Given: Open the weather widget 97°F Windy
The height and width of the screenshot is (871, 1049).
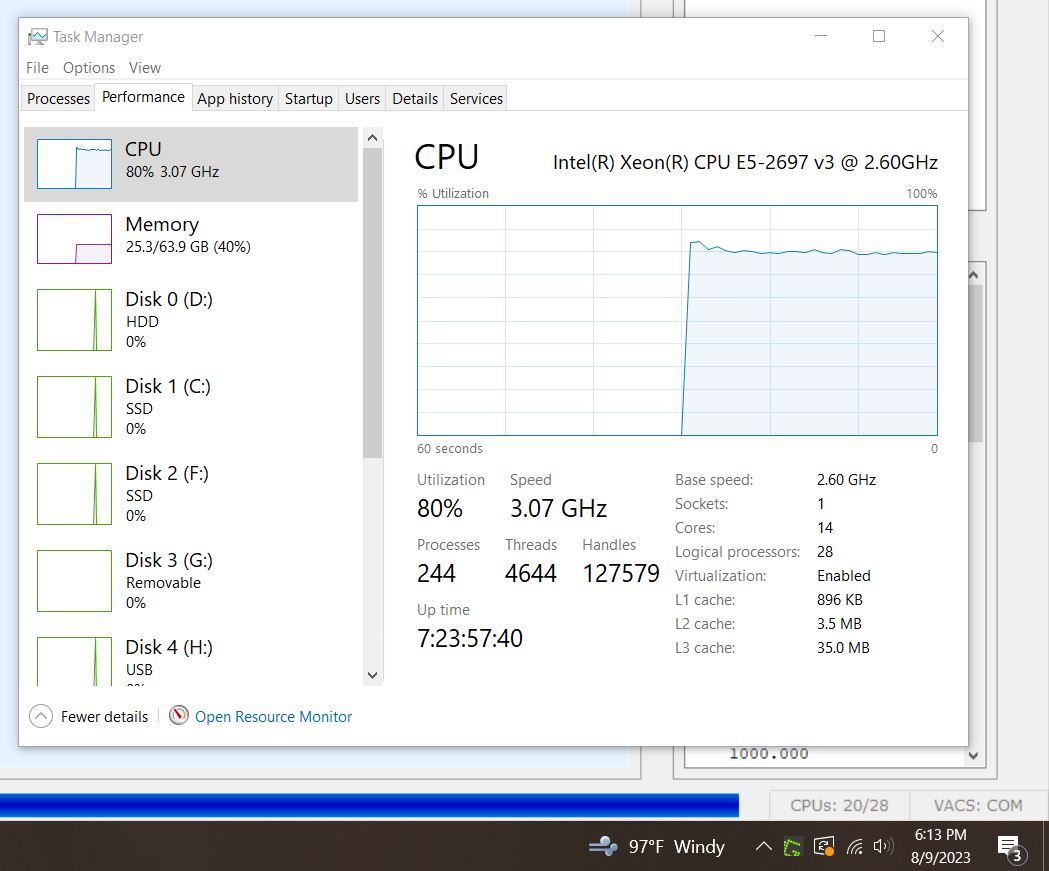Looking at the screenshot, I should click(657, 846).
